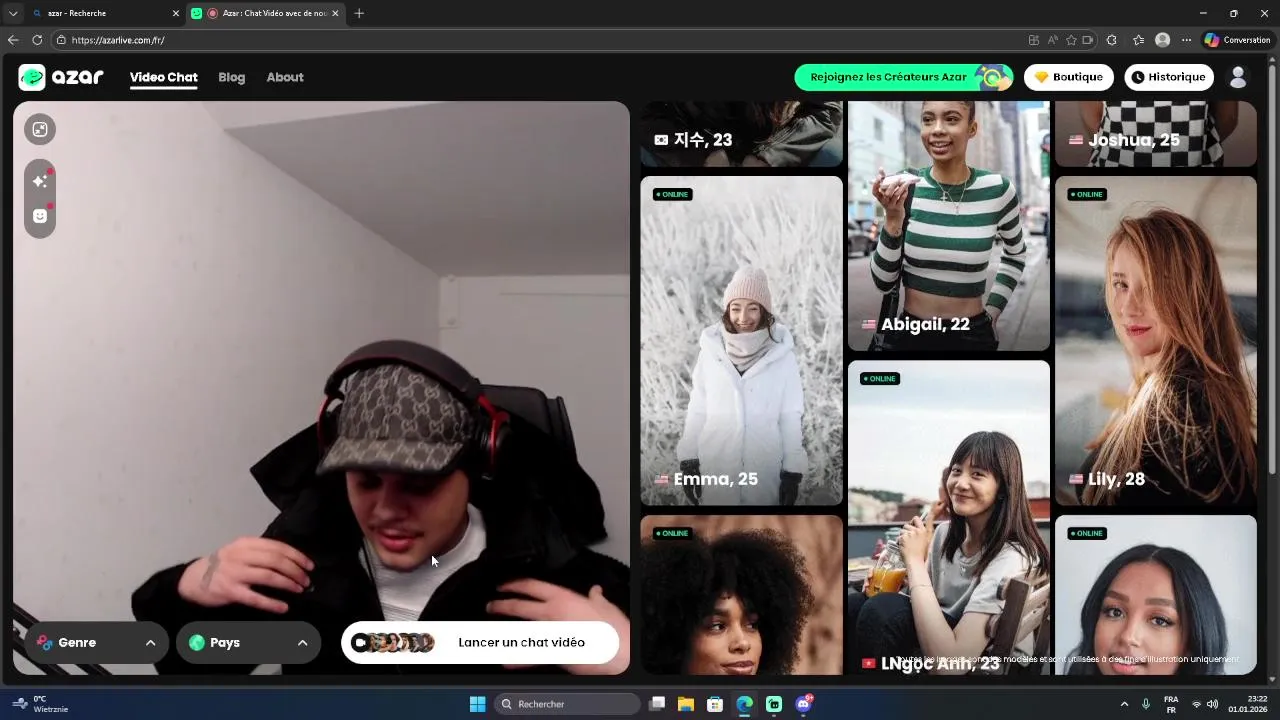Open the tab actions menu chevron
Image resolution: width=1280 pixels, height=720 pixels.
tap(13, 13)
